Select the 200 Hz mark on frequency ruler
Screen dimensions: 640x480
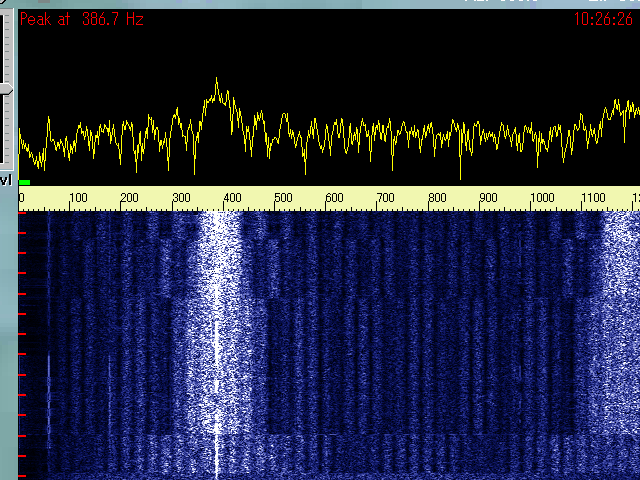130,198
